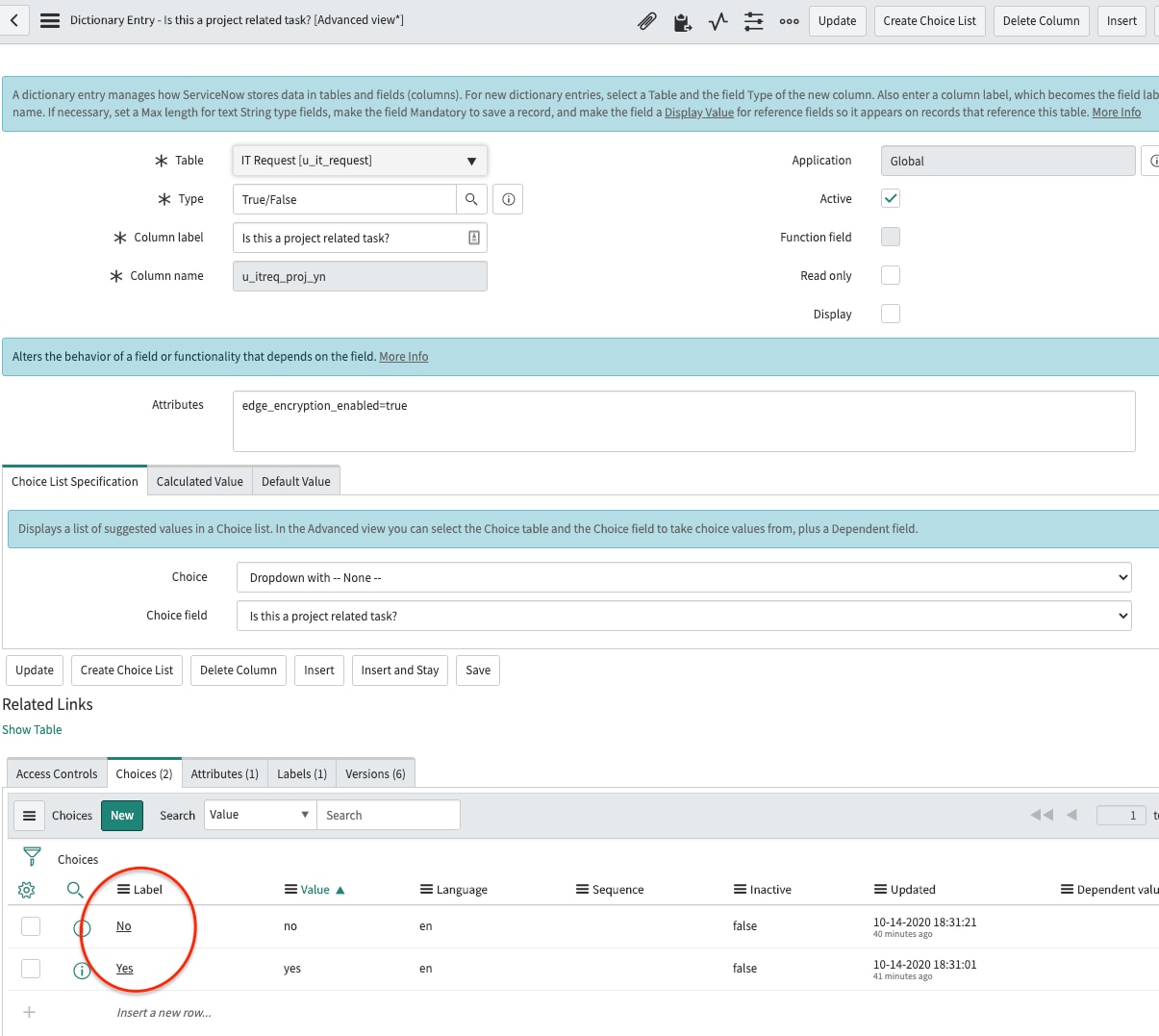Click the Type field lookup magnifier
The height and width of the screenshot is (1036, 1159).
[x=471, y=199]
